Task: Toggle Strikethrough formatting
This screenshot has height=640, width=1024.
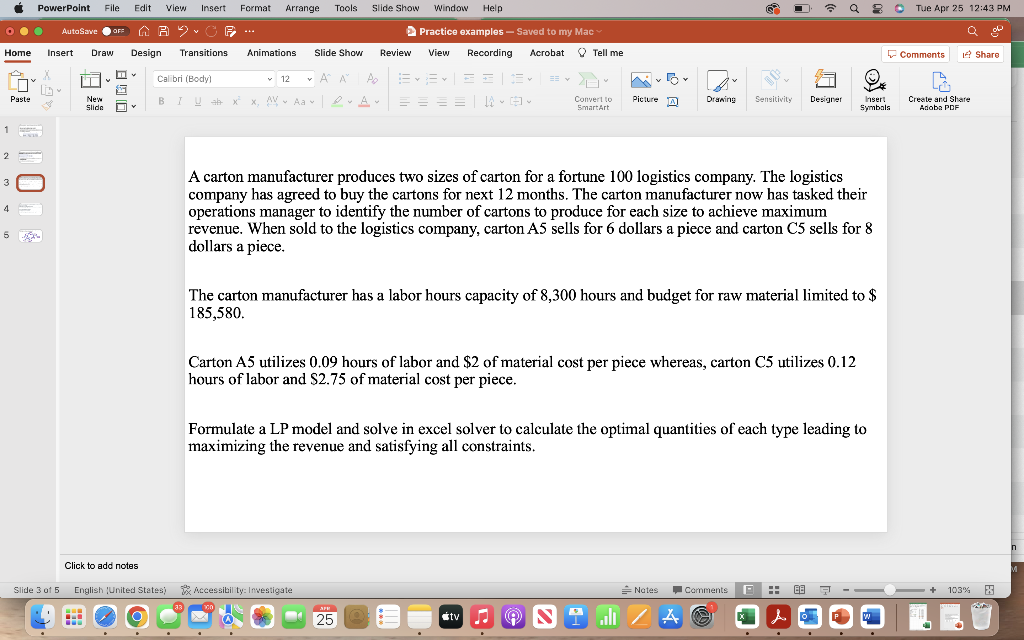Action: 217,101
